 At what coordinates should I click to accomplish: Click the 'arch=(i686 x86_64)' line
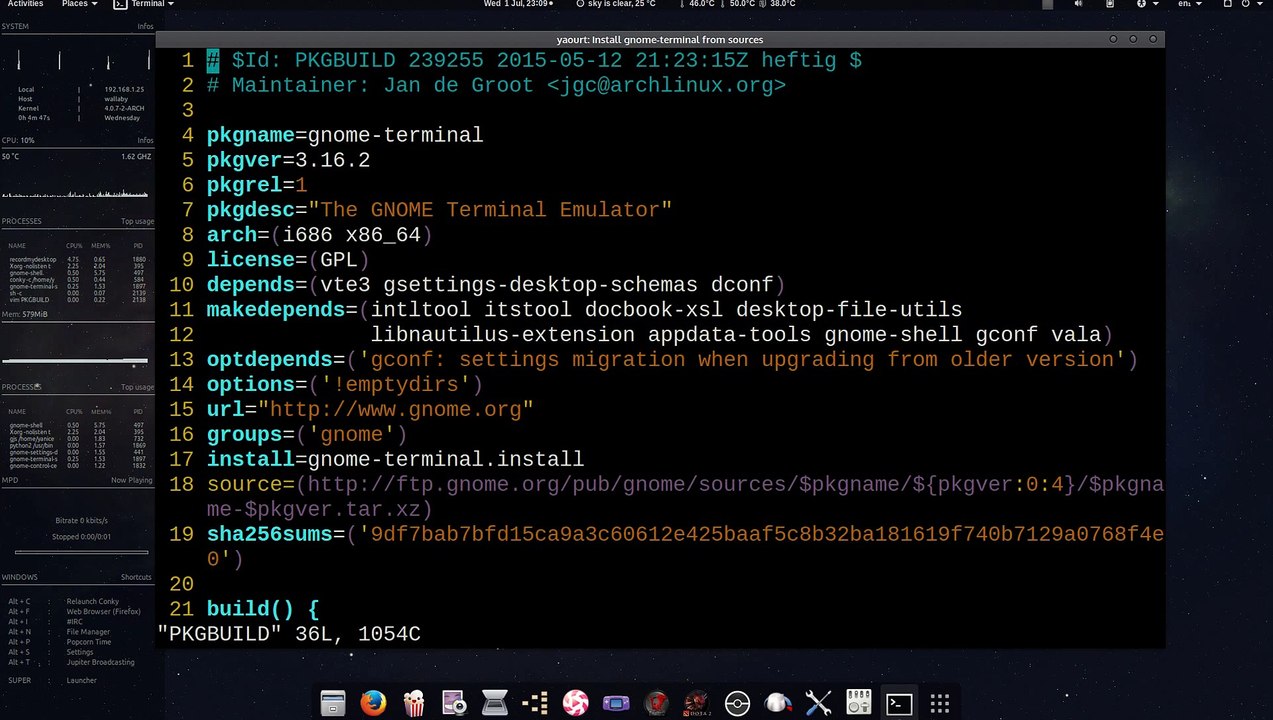(x=320, y=235)
